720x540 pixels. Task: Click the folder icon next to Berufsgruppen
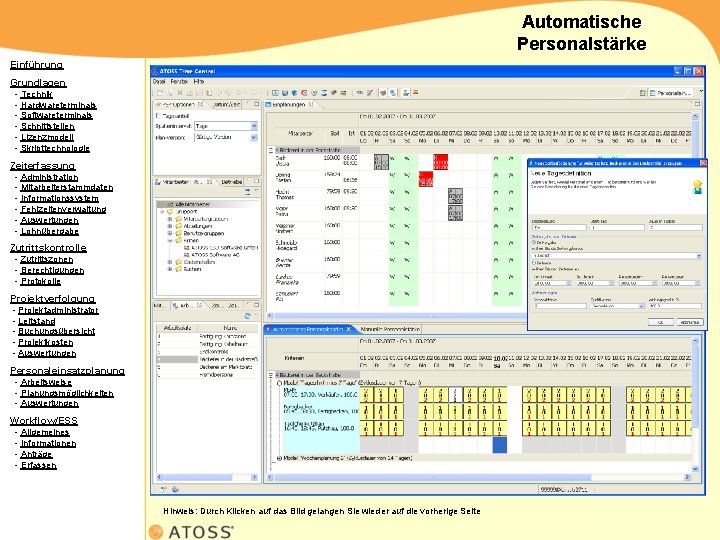pos(178,233)
